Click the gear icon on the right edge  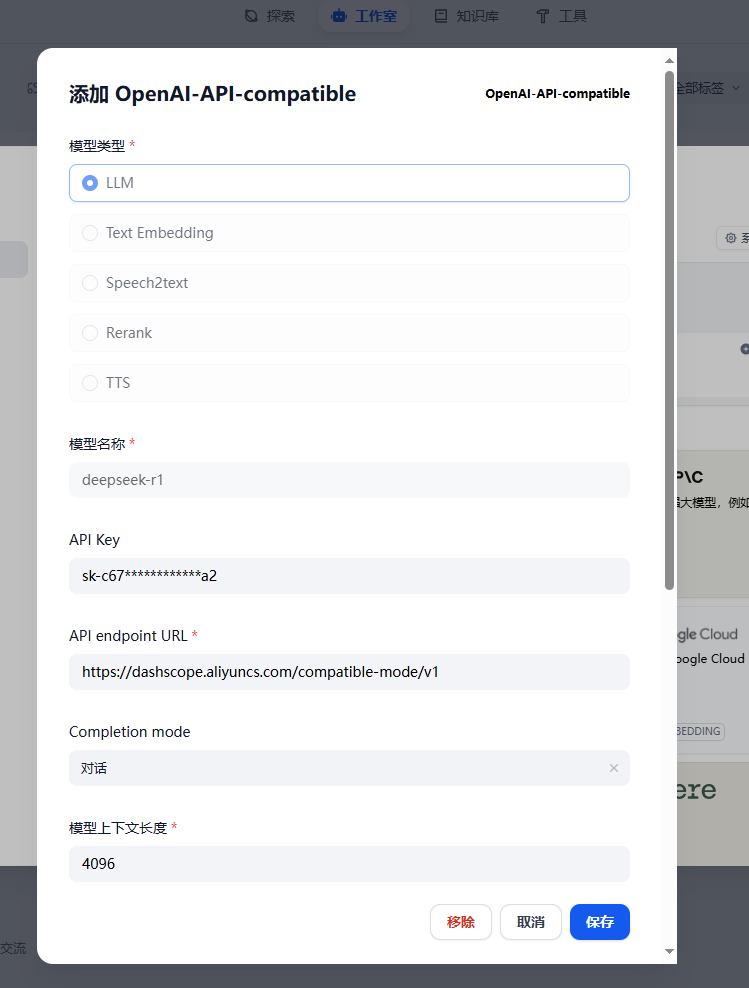tap(731, 238)
